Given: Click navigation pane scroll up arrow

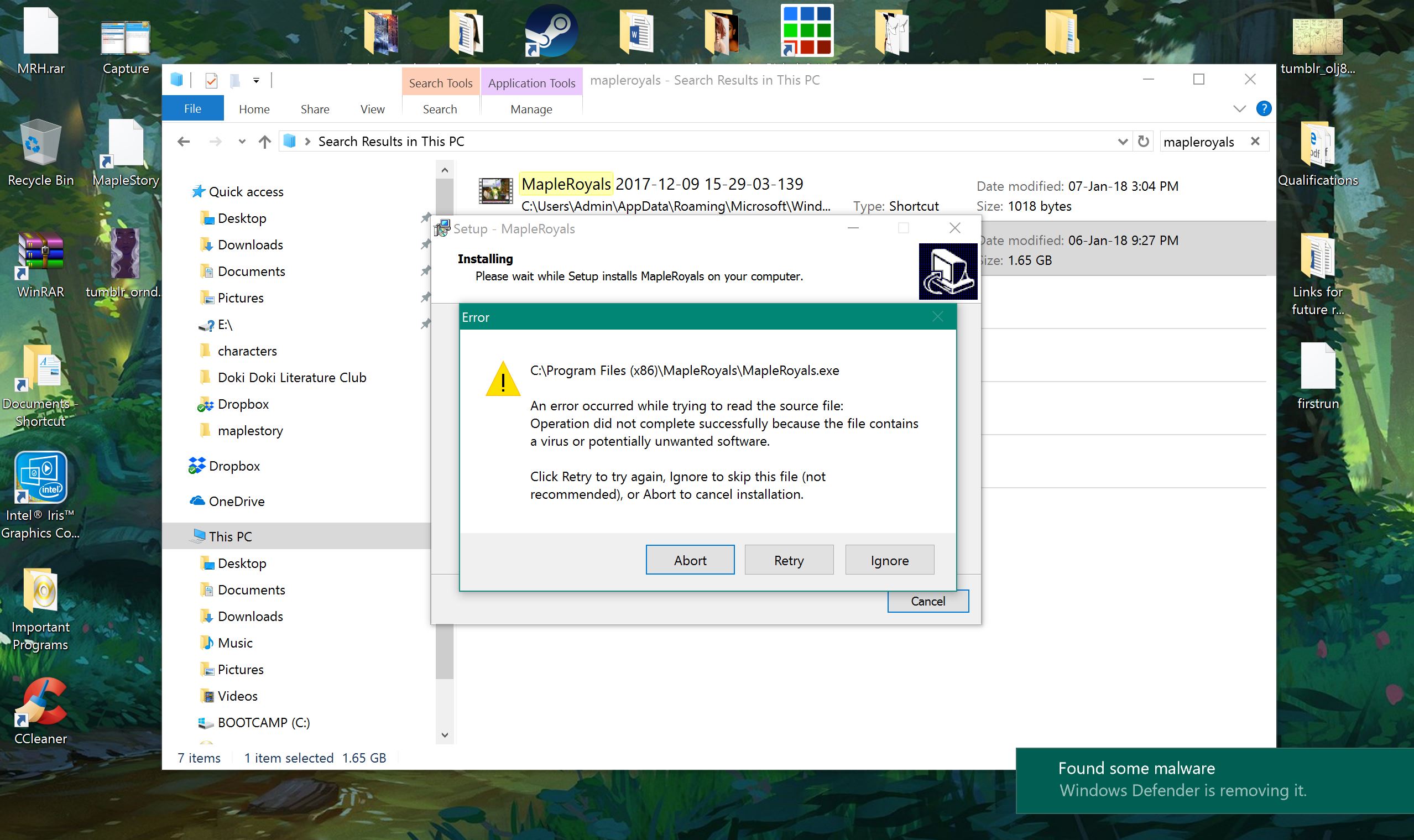Looking at the screenshot, I should point(445,170).
